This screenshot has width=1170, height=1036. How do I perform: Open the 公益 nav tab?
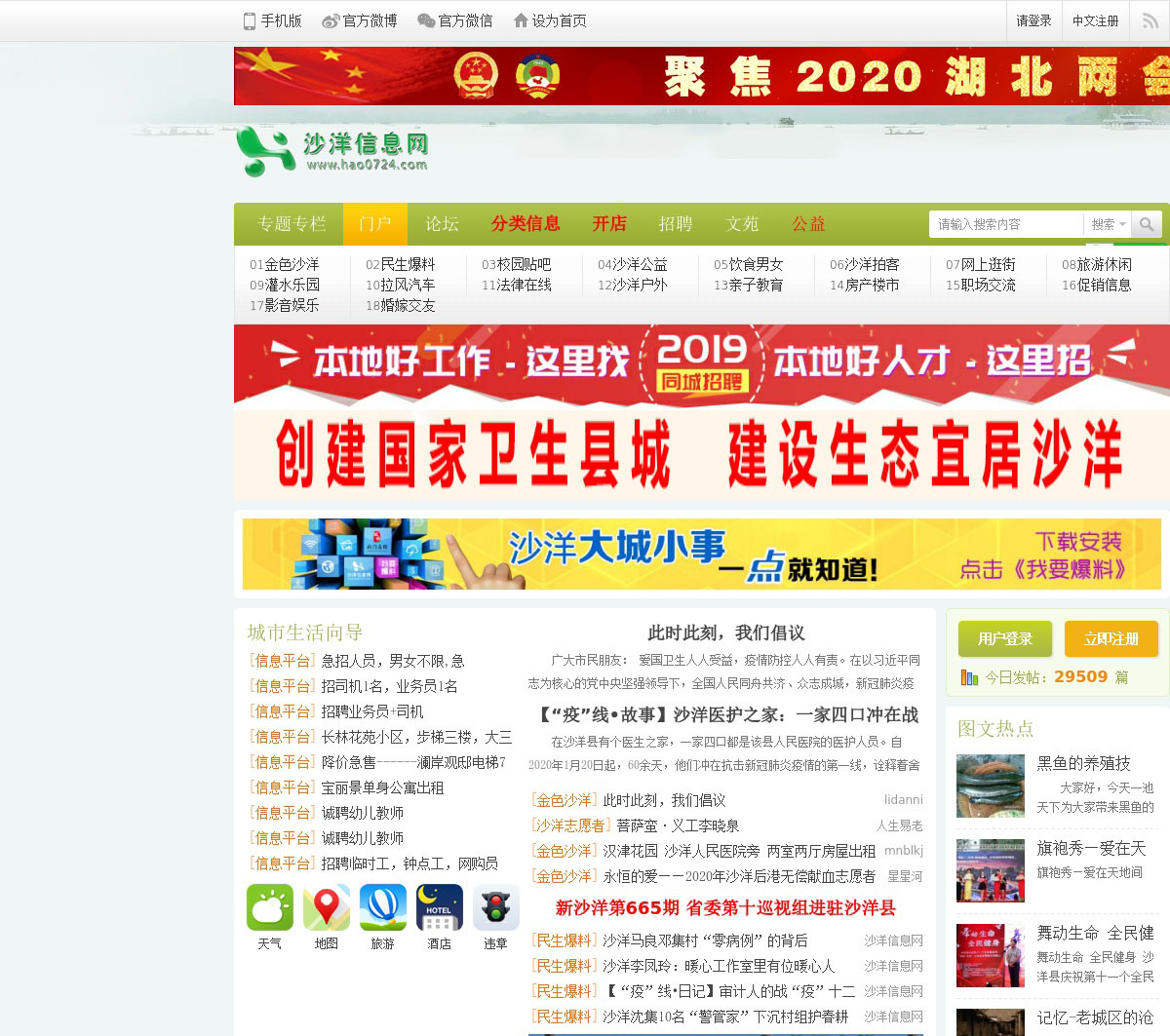pos(808,224)
